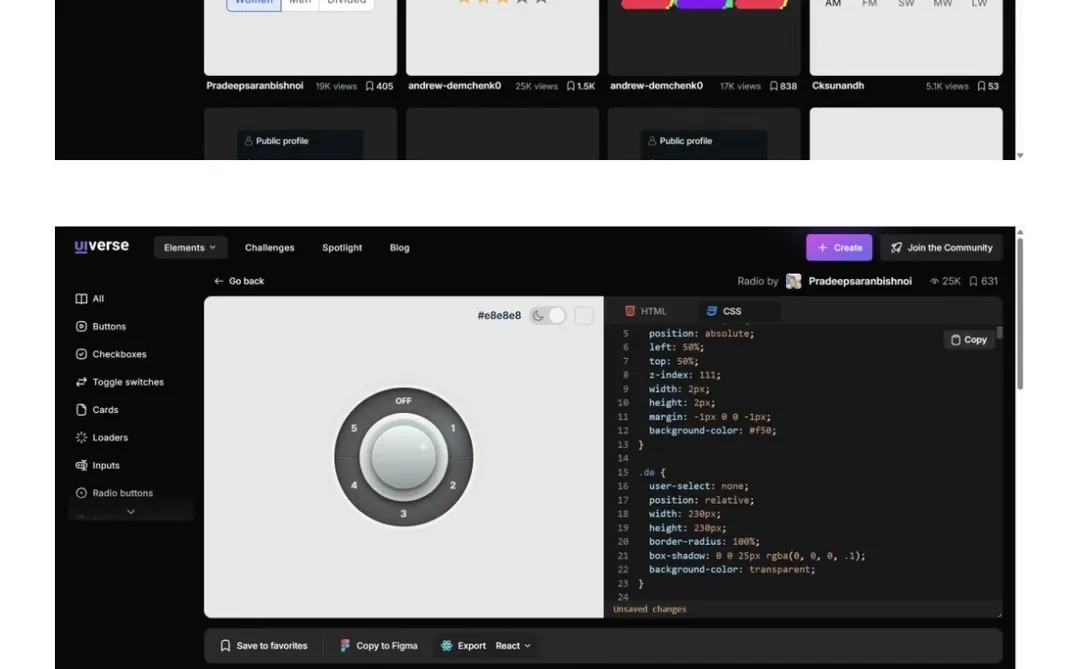1080x669 pixels.
Task: Click the rocket icon in Join the Community
Action: click(x=896, y=247)
